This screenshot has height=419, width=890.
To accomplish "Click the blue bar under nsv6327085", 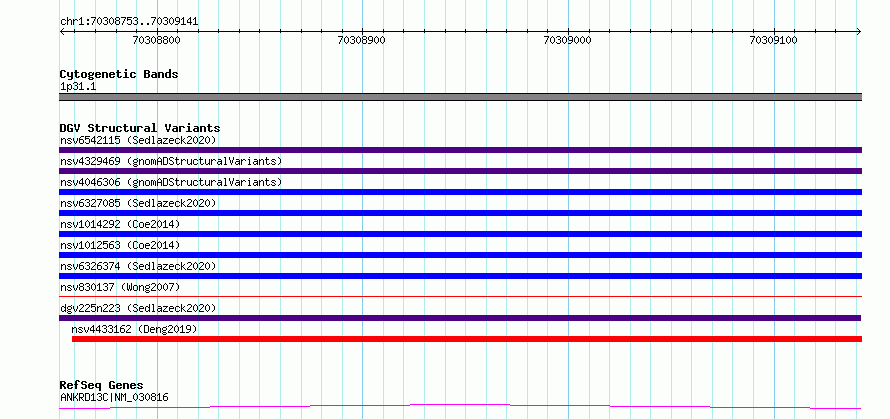I will click(460, 213).
